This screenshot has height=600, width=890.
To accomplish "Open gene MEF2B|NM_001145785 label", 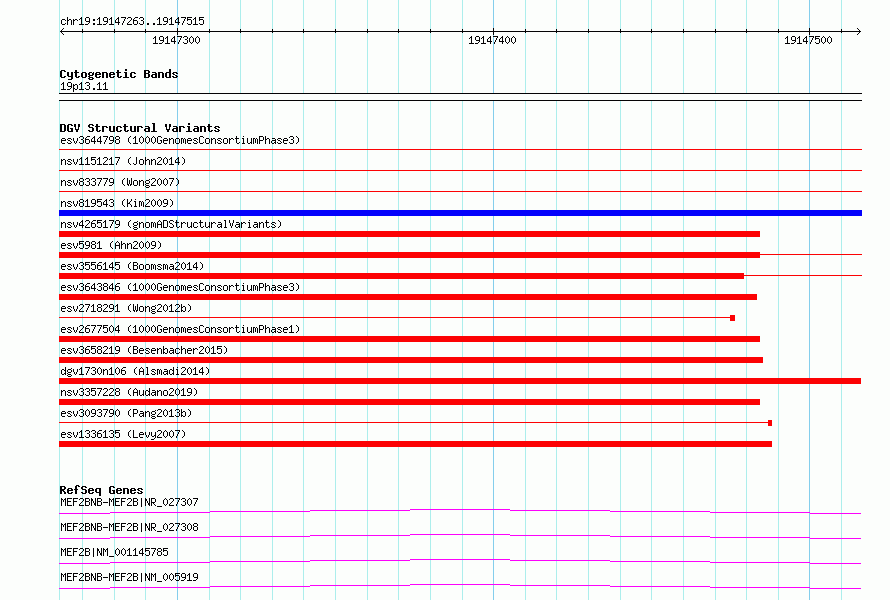I will point(114,552).
